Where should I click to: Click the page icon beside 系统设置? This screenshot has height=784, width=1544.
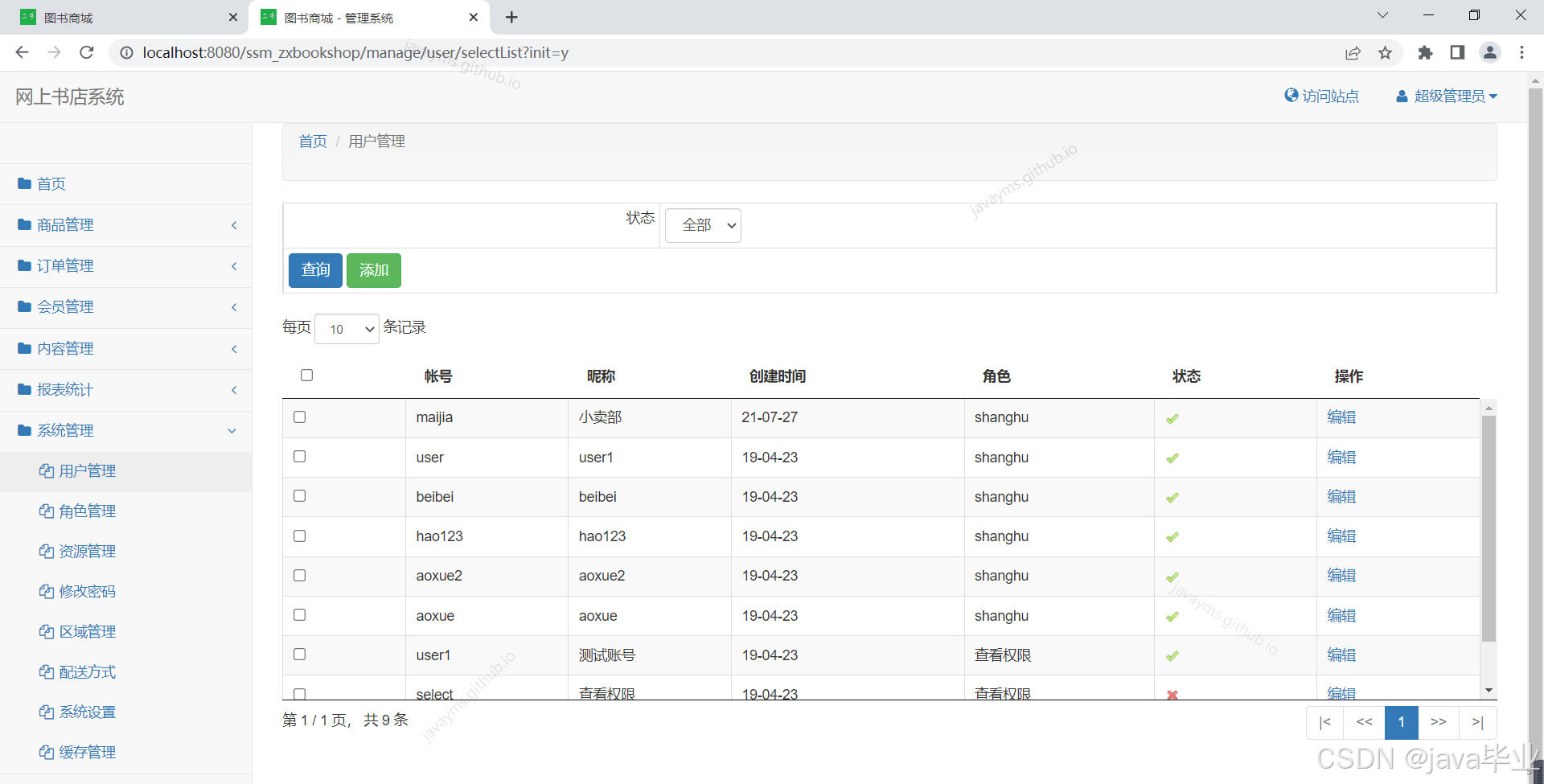click(47, 712)
